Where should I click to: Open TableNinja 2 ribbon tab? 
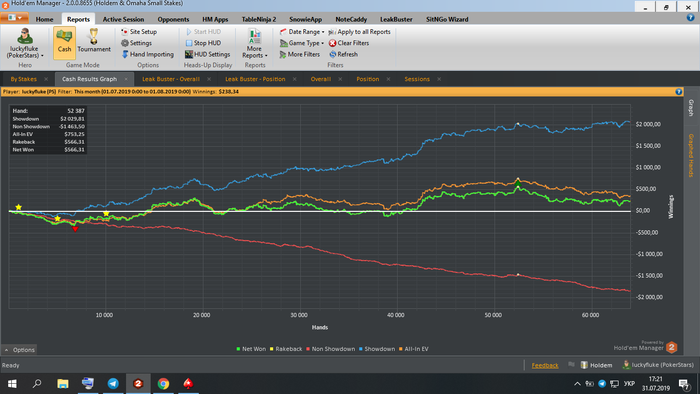(259, 19)
